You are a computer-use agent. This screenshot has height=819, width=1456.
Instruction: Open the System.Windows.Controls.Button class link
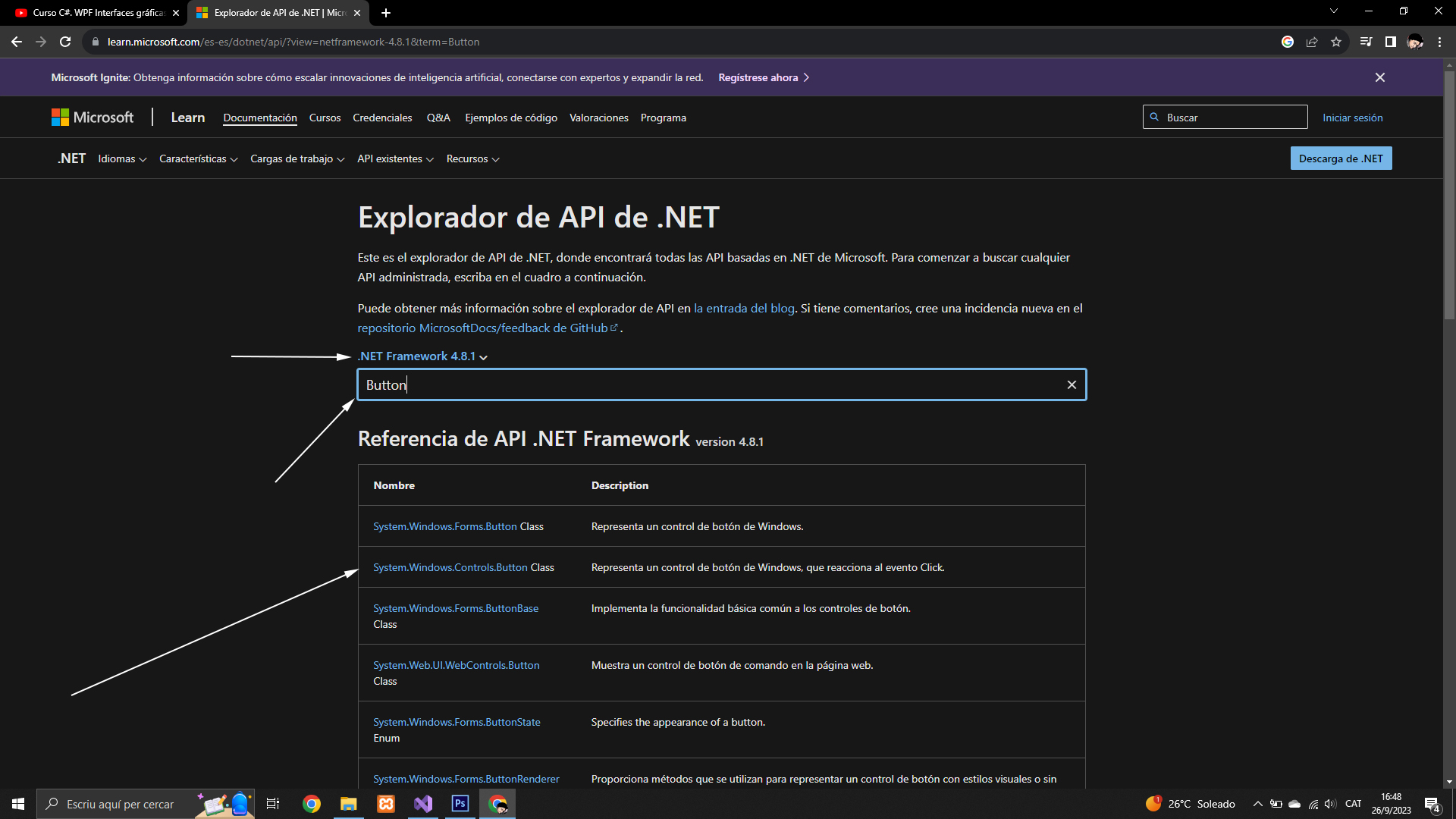pyautogui.click(x=450, y=567)
